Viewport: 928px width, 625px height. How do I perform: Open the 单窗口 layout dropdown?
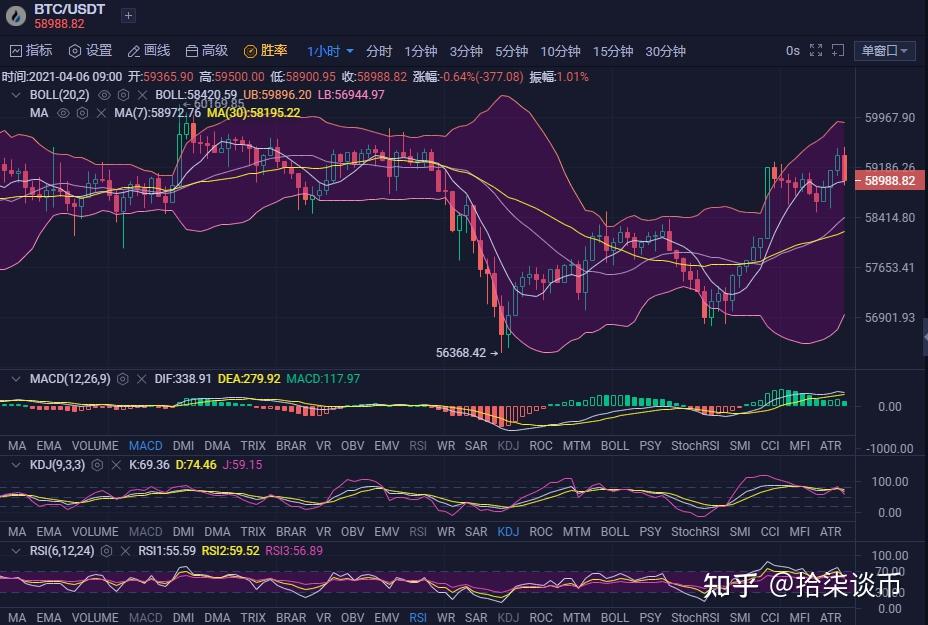coord(884,50)
